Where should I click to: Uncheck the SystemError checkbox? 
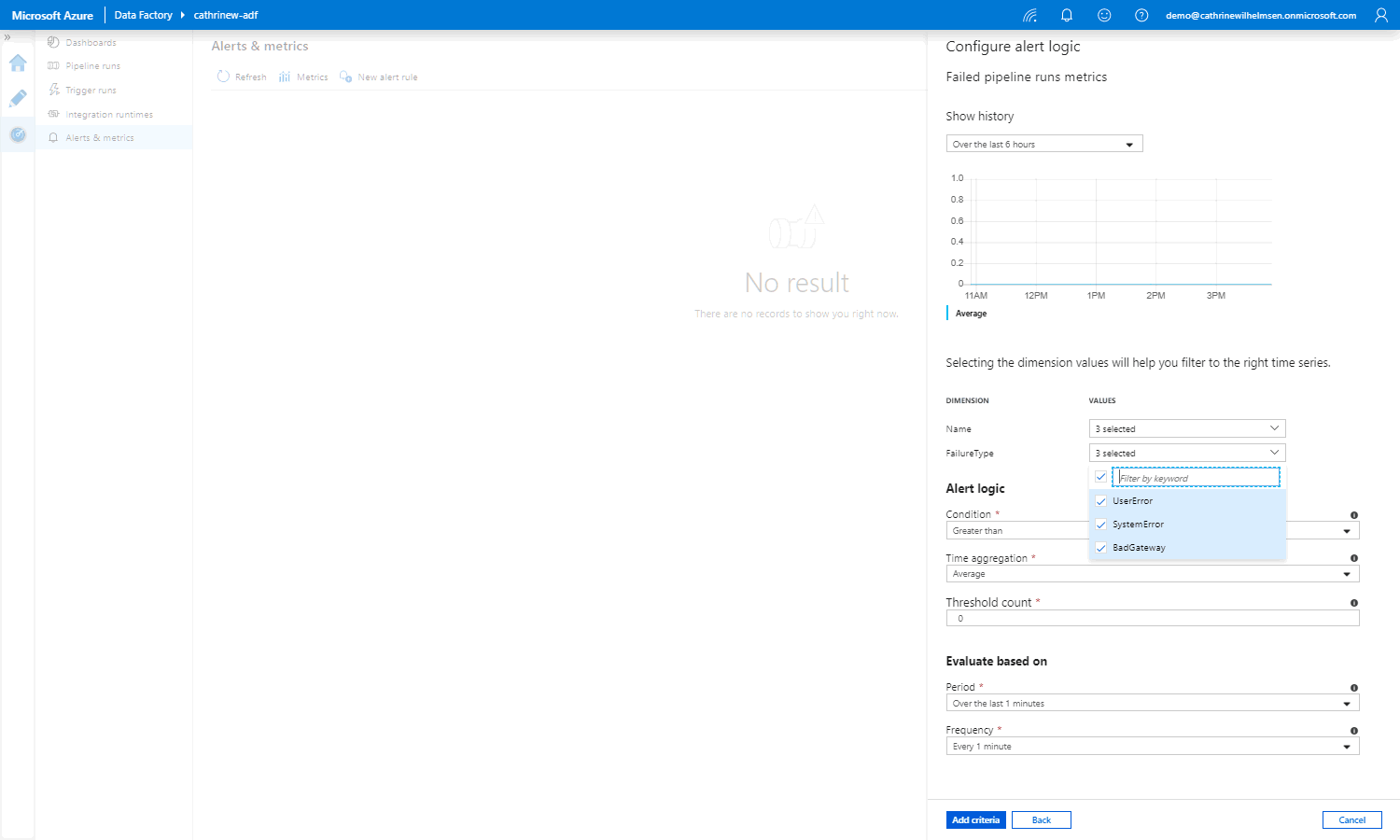tap(1101, 525)
